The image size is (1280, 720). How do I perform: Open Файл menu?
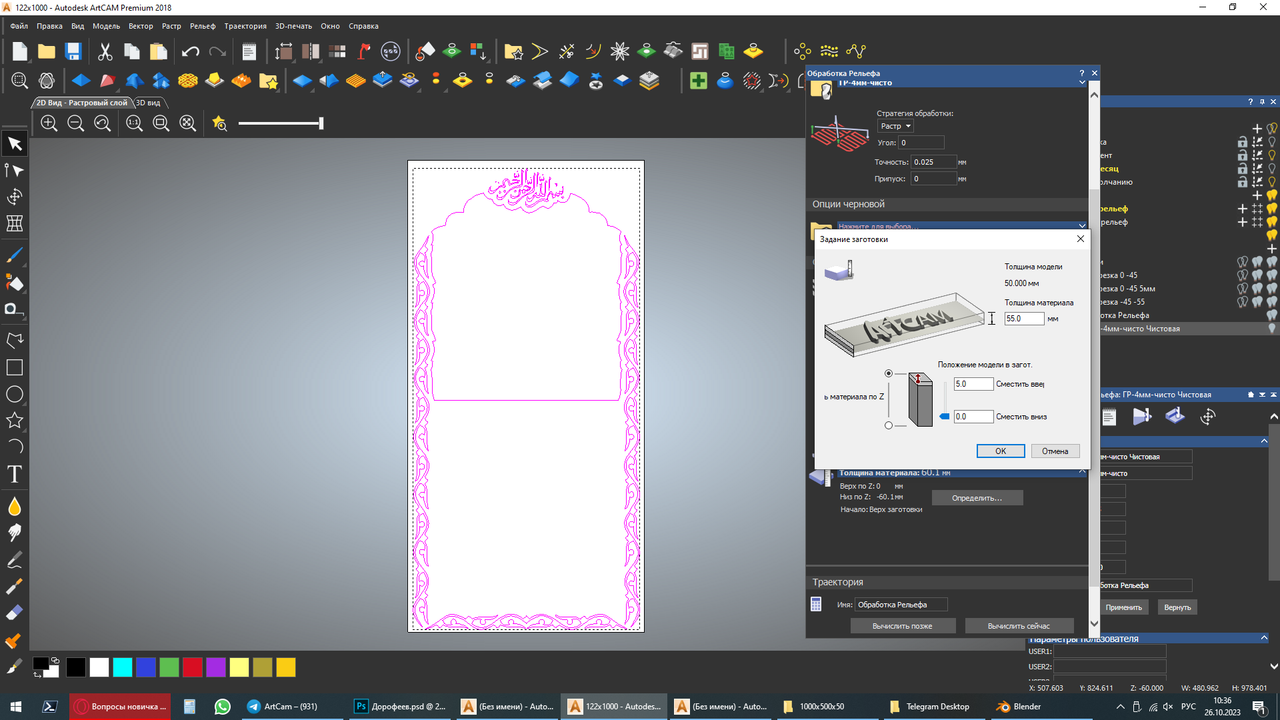18,26
